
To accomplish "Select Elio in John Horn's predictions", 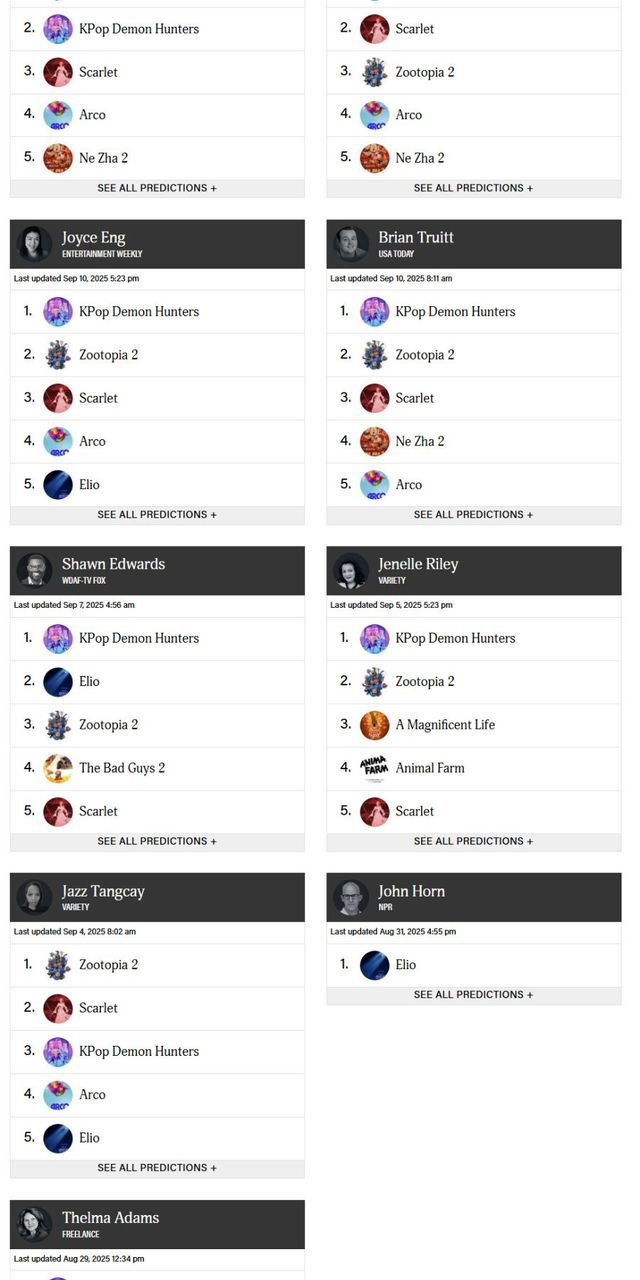I will tap(405, 965).
